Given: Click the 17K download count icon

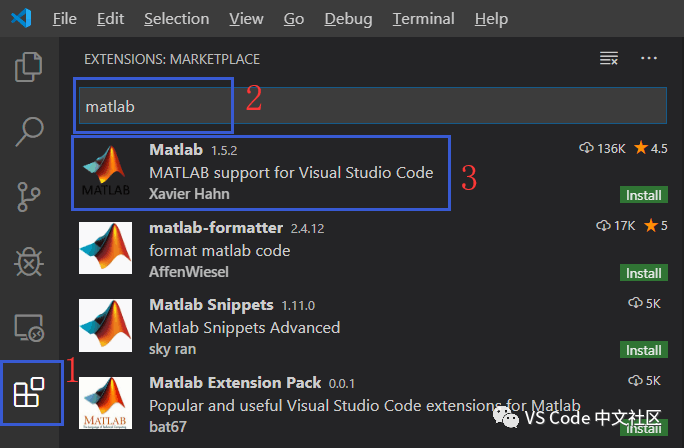Looking at the screenshot, I should [603, 225].
